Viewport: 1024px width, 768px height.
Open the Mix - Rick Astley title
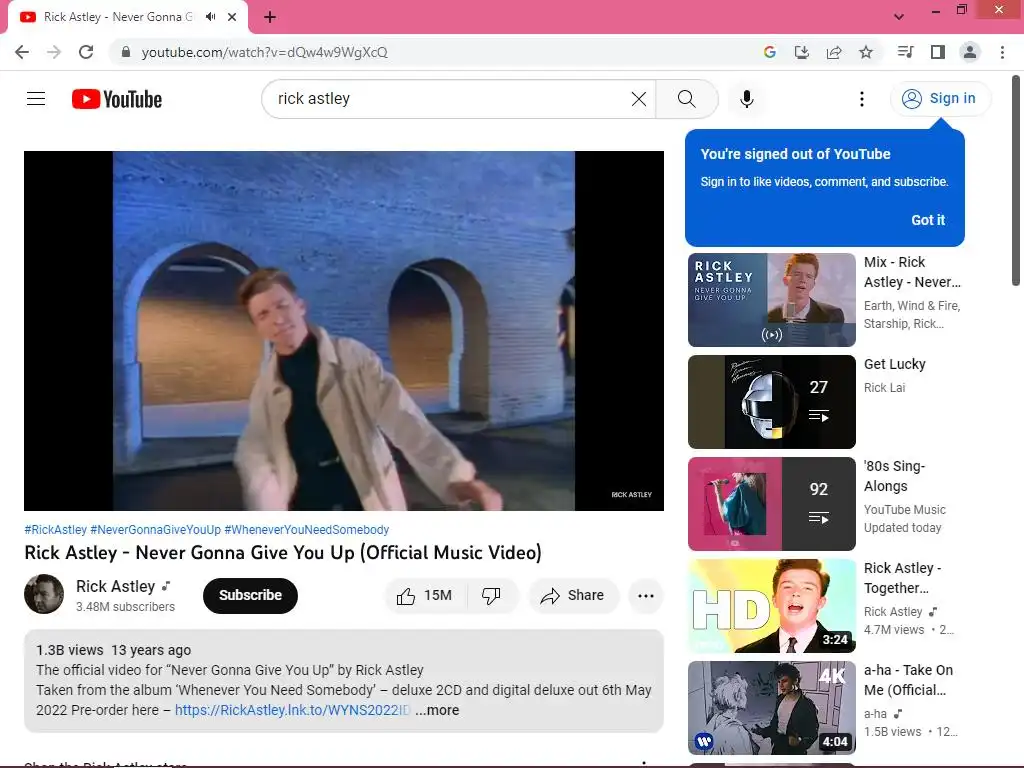pos(912,272)
